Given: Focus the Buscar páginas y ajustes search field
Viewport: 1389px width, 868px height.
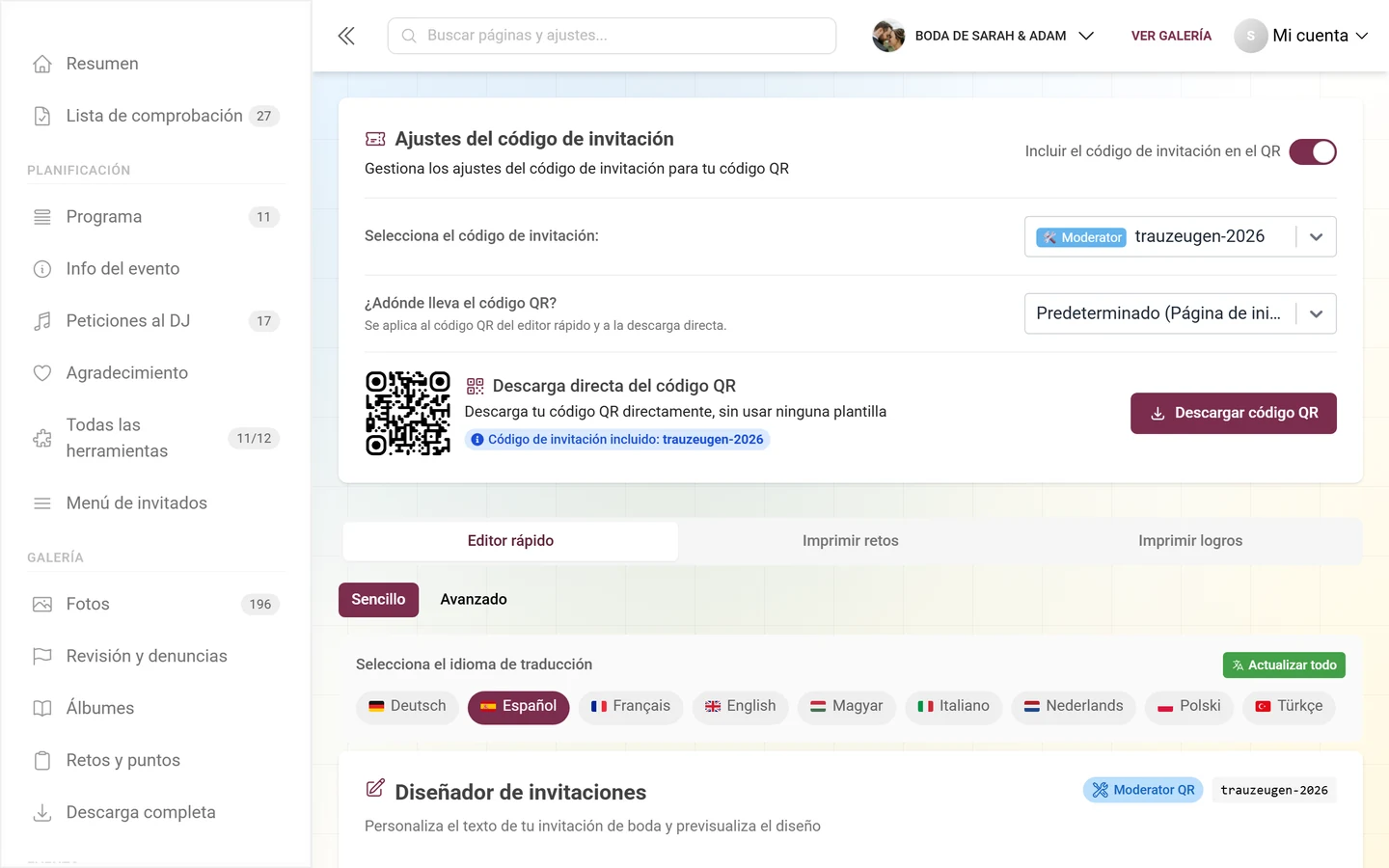Looking at the screenshot, I should point(612,36).
